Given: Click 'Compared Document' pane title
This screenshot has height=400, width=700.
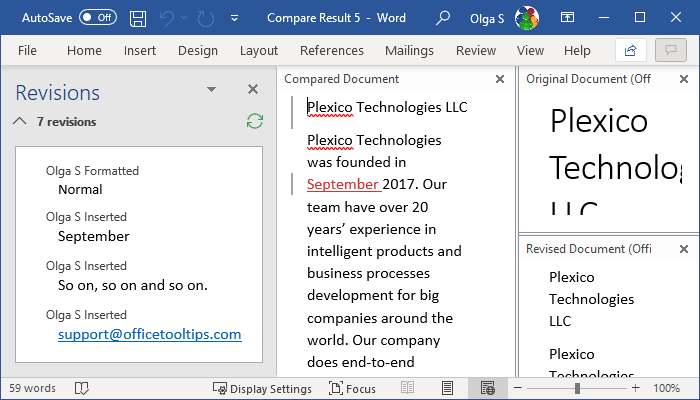Looking at the screenshot, I should pyautogui.click(x=342, y=79).
